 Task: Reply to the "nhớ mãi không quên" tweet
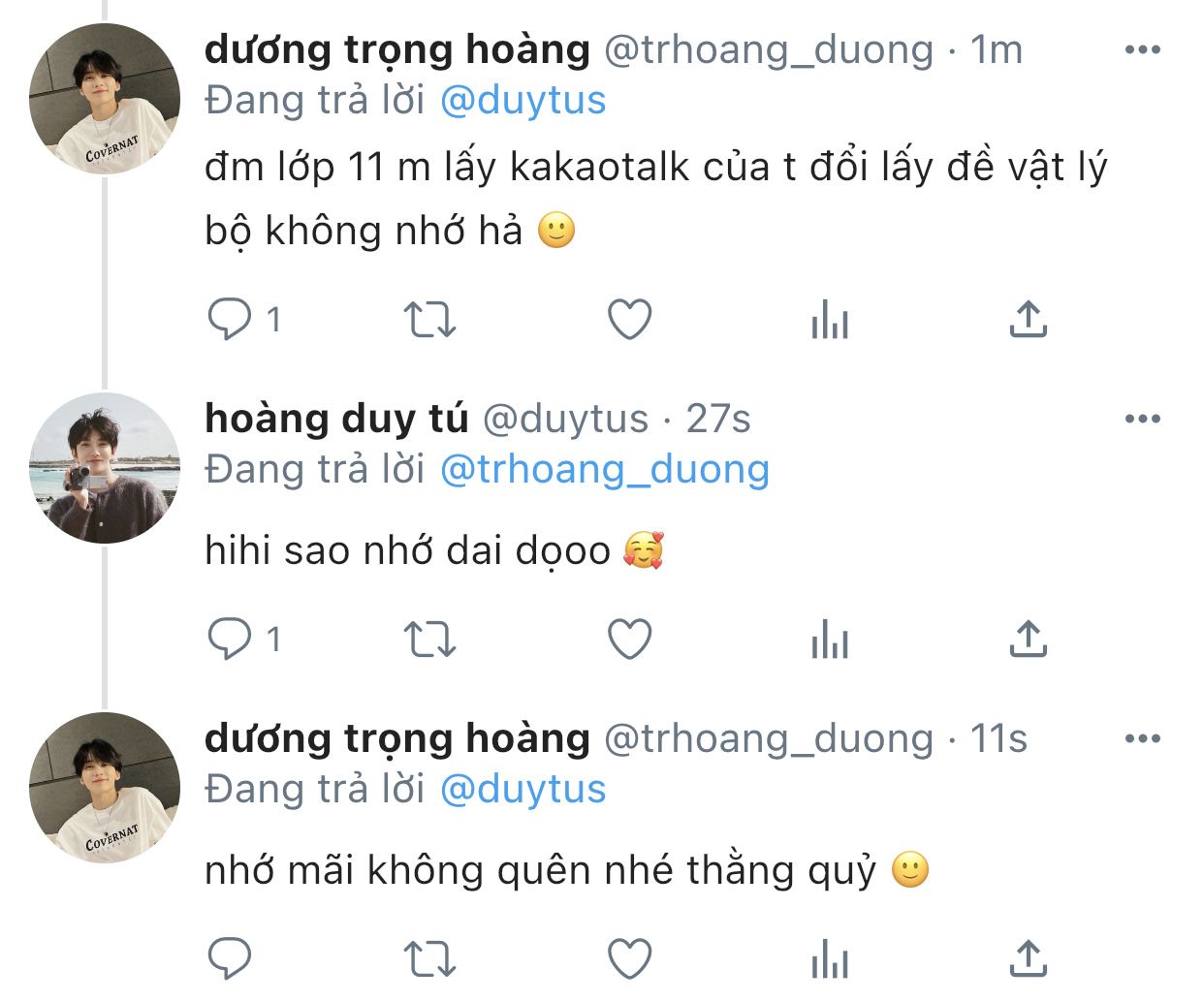point(230,959)
